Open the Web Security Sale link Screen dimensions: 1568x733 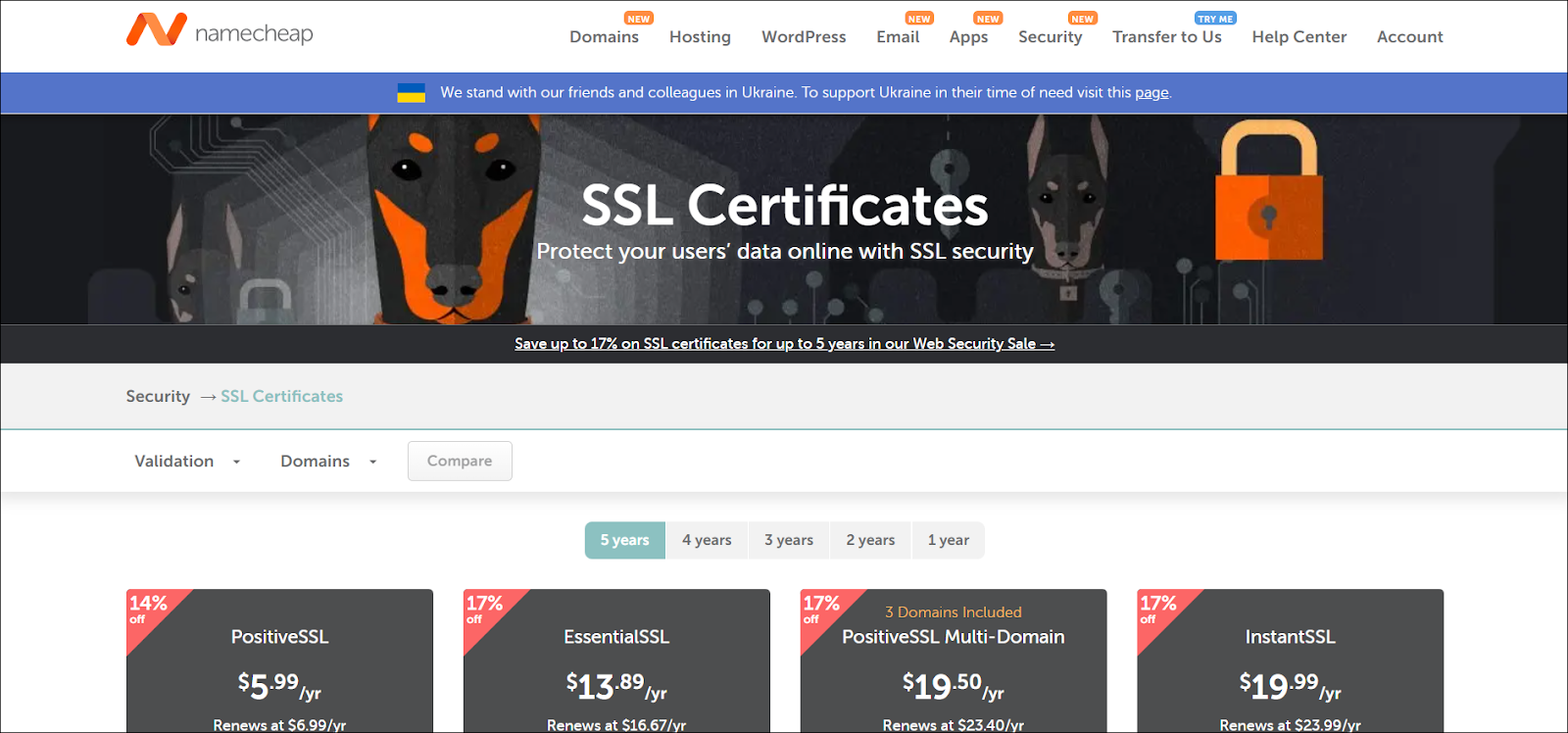tap(784, 344)
